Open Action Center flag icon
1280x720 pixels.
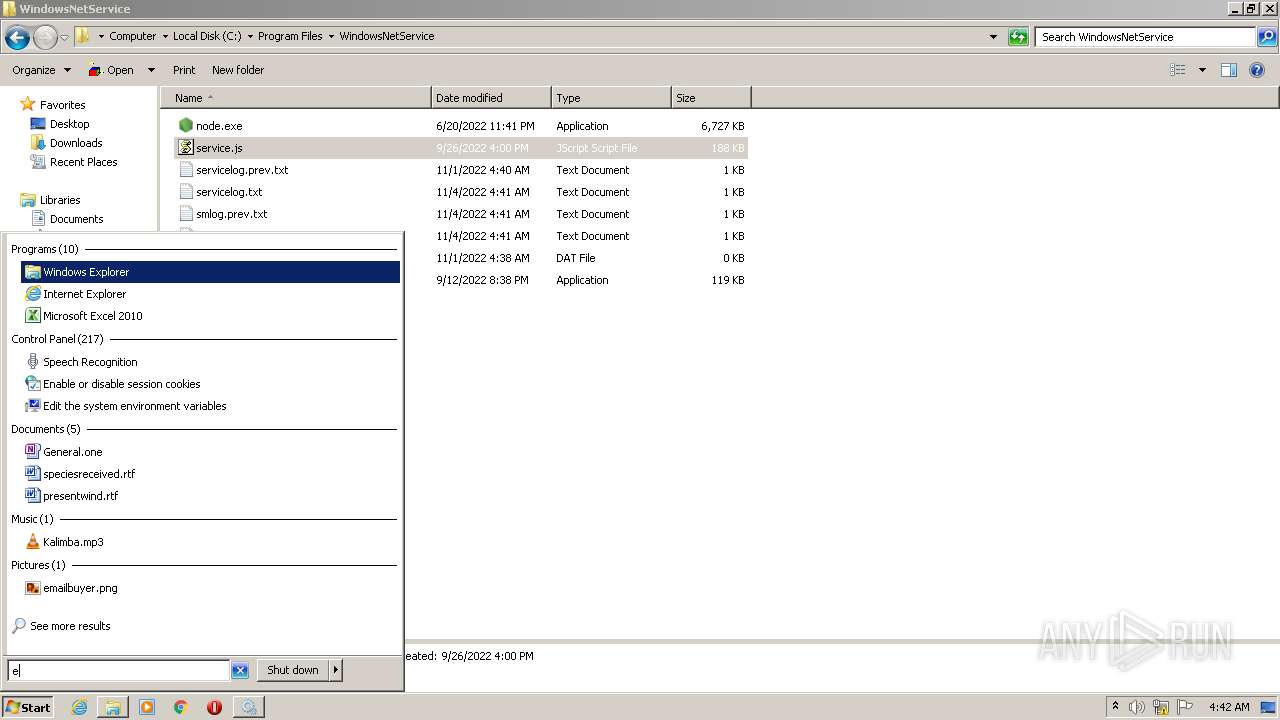coord(1185,707)
